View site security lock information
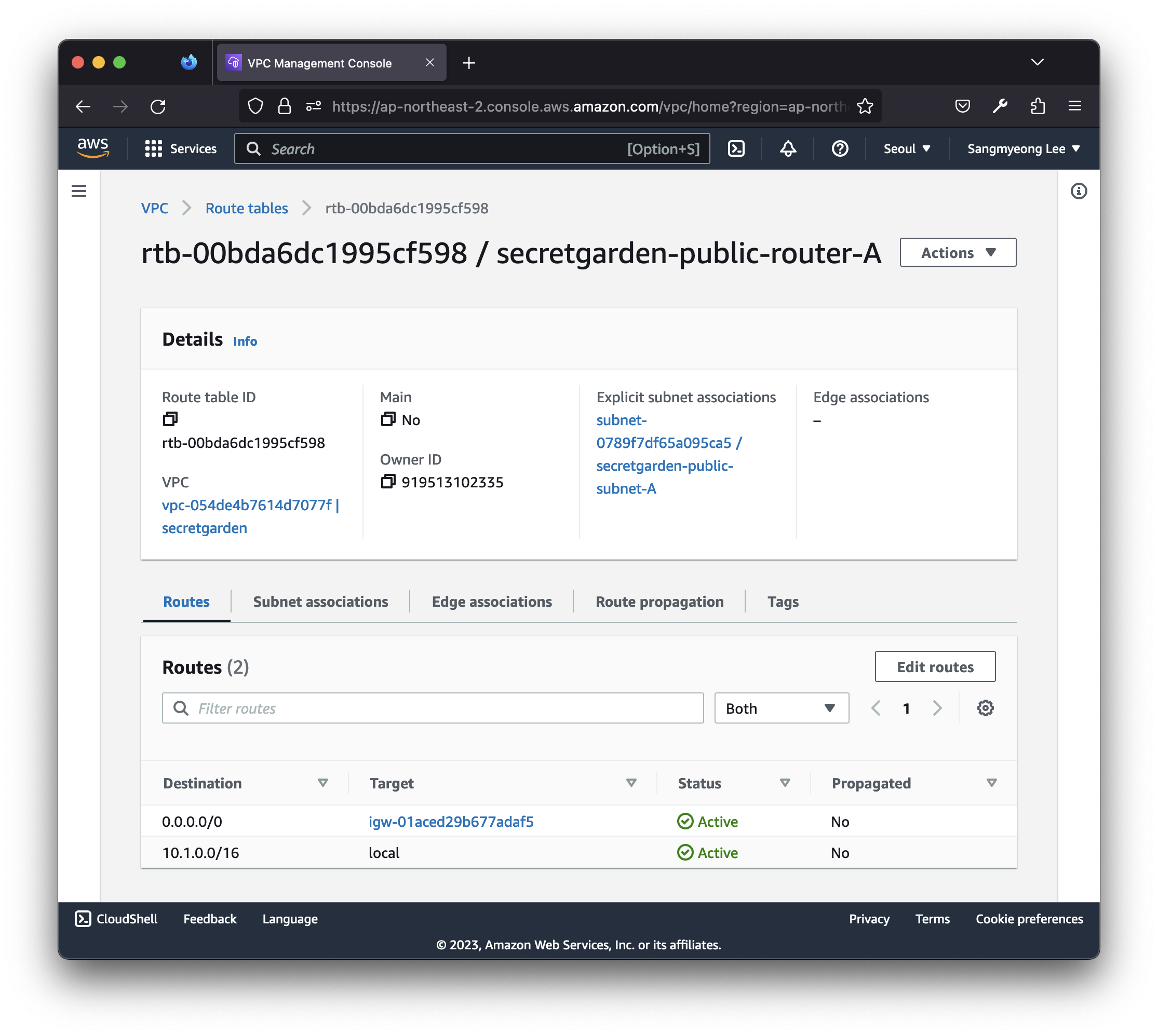This screenshot has height=1036, width=1158. 284,106
